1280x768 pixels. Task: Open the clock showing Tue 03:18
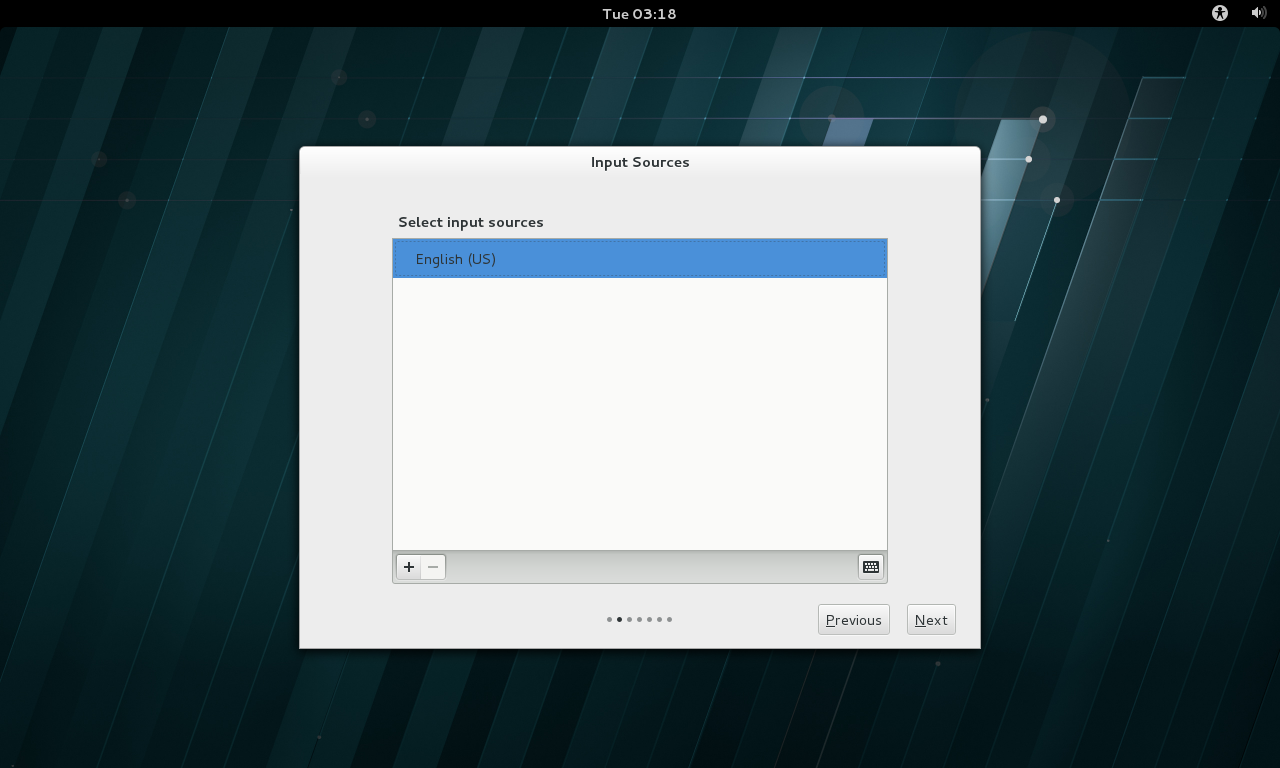coord(639,13)
